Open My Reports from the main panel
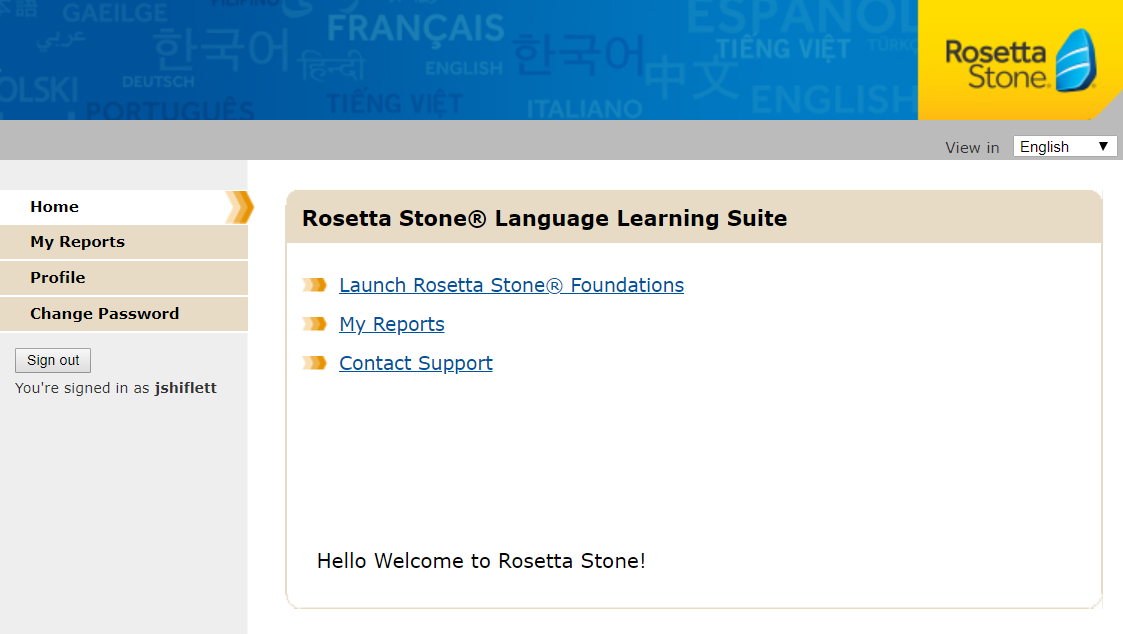Screen dimensions: 1123x634 tap(391, 324)
